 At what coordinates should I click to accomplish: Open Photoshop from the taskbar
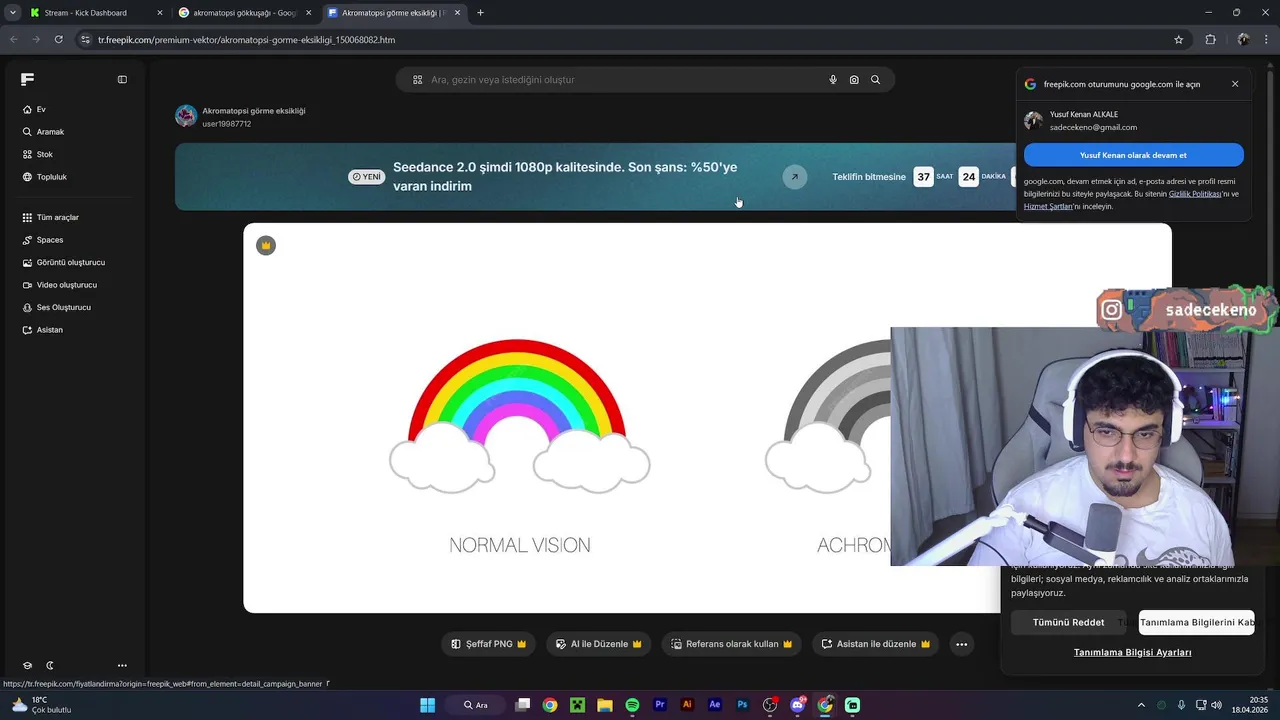tap(742, 705)
